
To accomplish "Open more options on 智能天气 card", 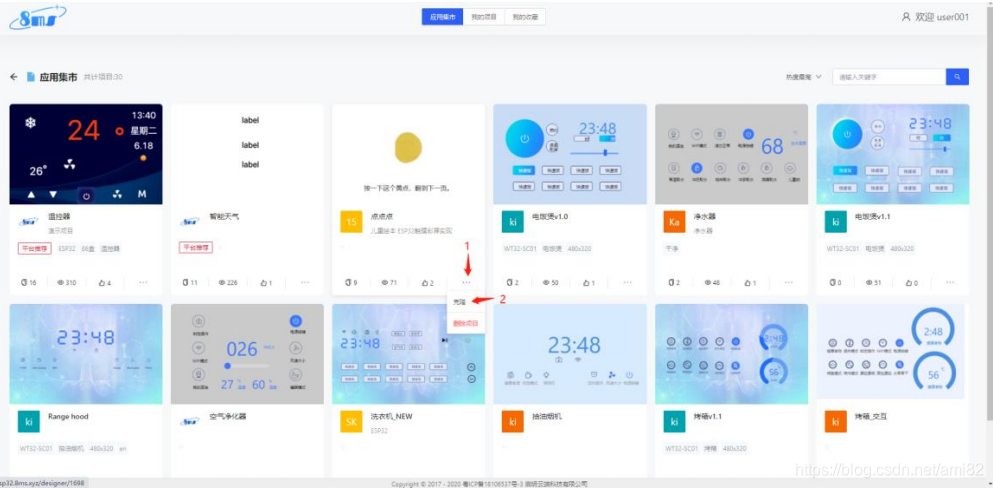I will click(x=305, y=282).
